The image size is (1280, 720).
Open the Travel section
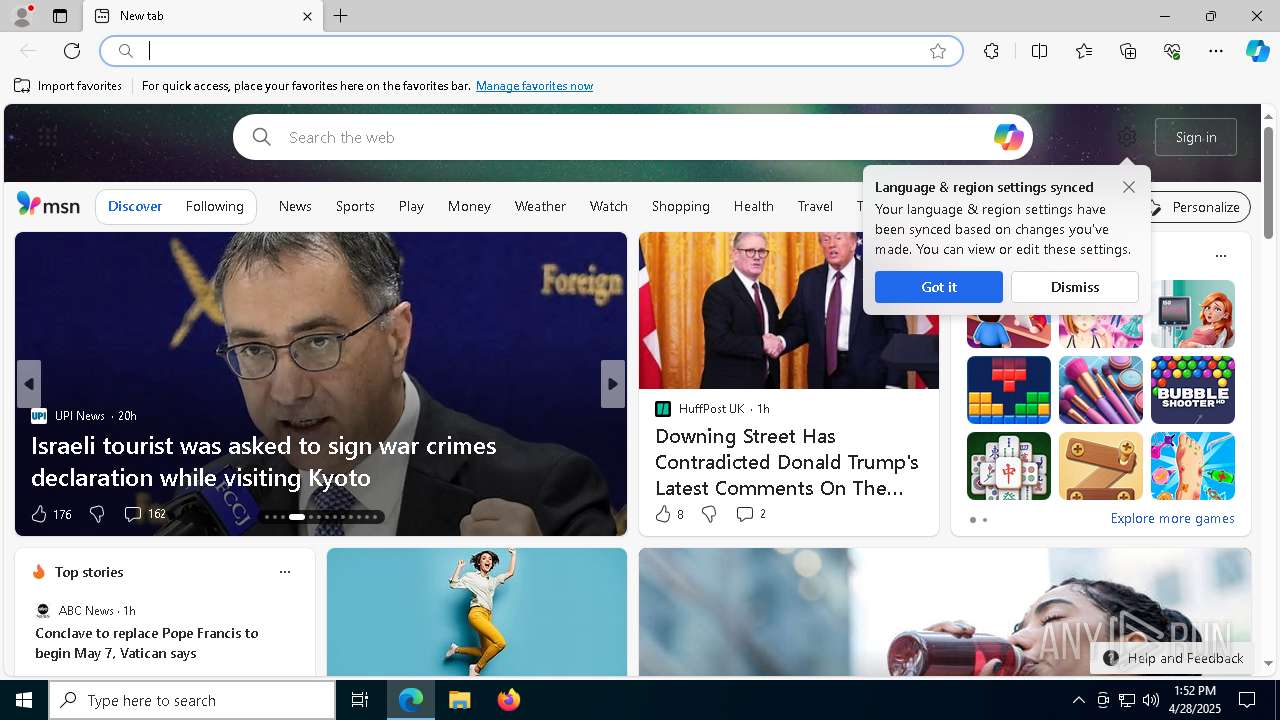tap(815, 206)
